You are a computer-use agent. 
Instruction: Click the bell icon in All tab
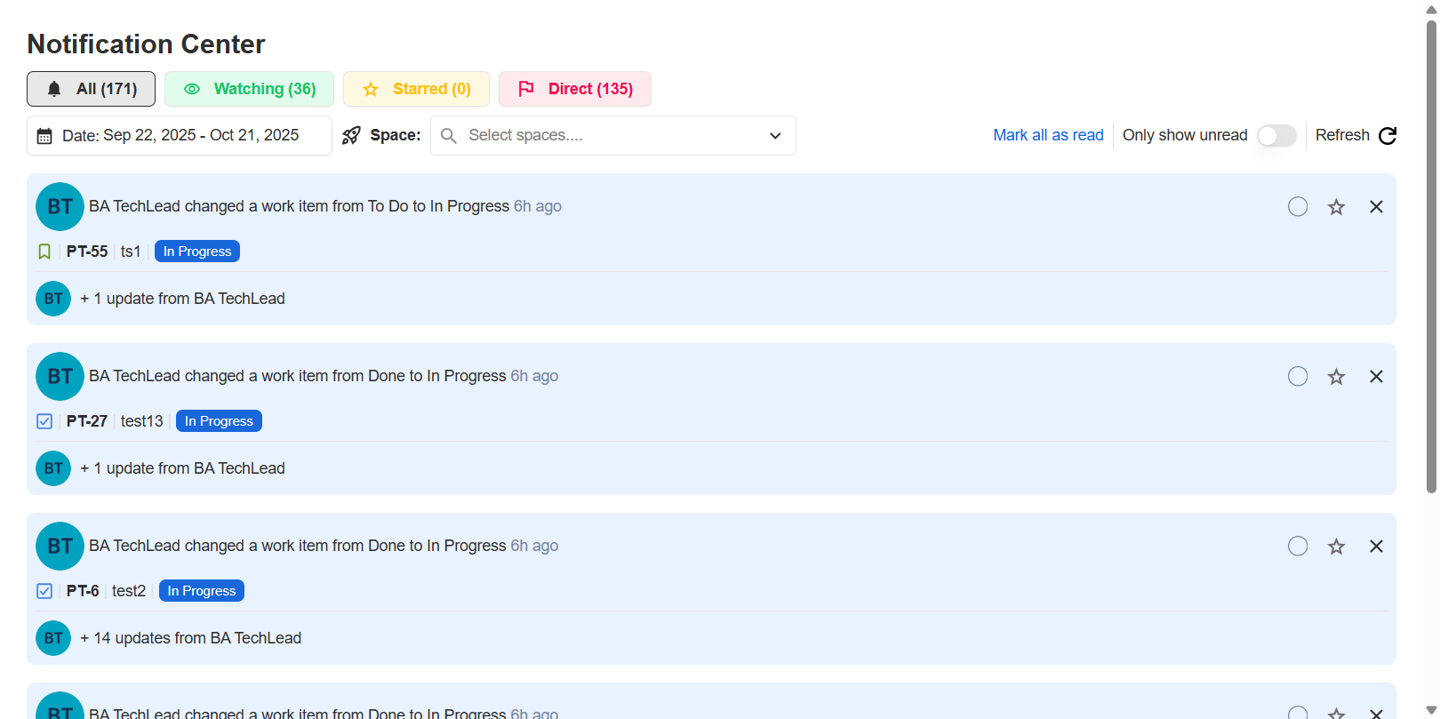tap(55, 89)
